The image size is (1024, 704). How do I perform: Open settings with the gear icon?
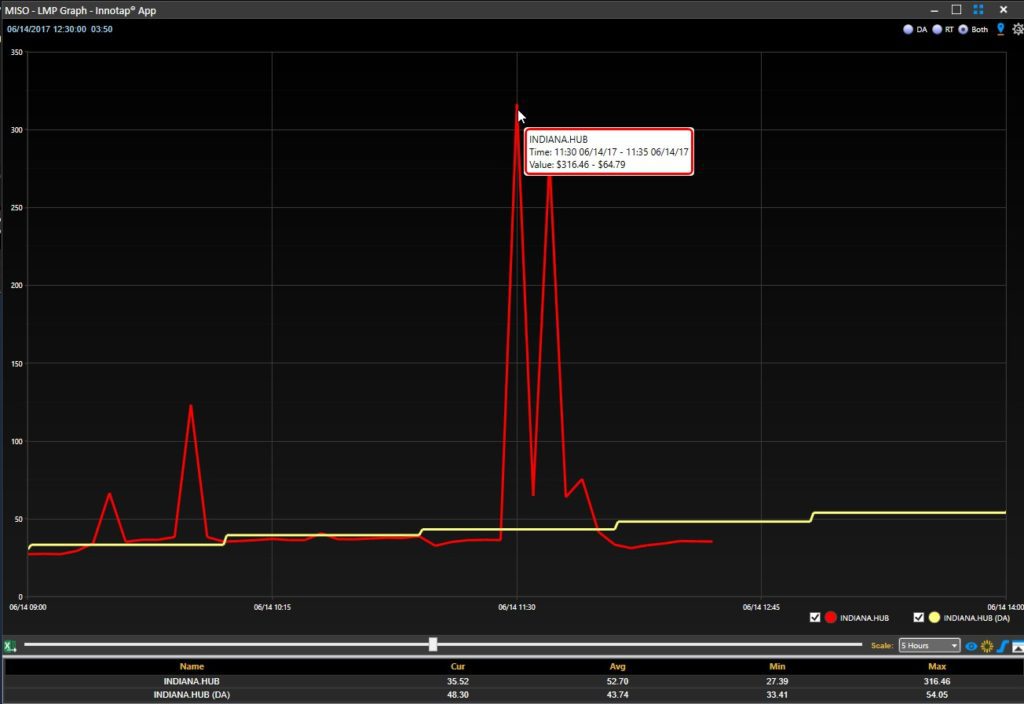pyautogui.click(x=1017, y=29)
